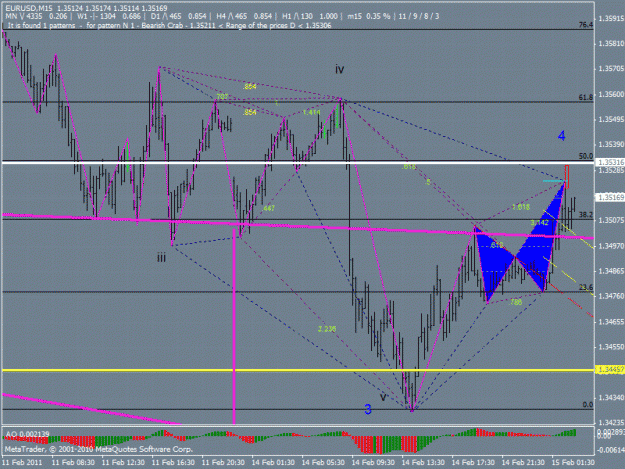Click the 1.35495 price axis label
This screenshot has width=625, height=469.
point(611,120)
